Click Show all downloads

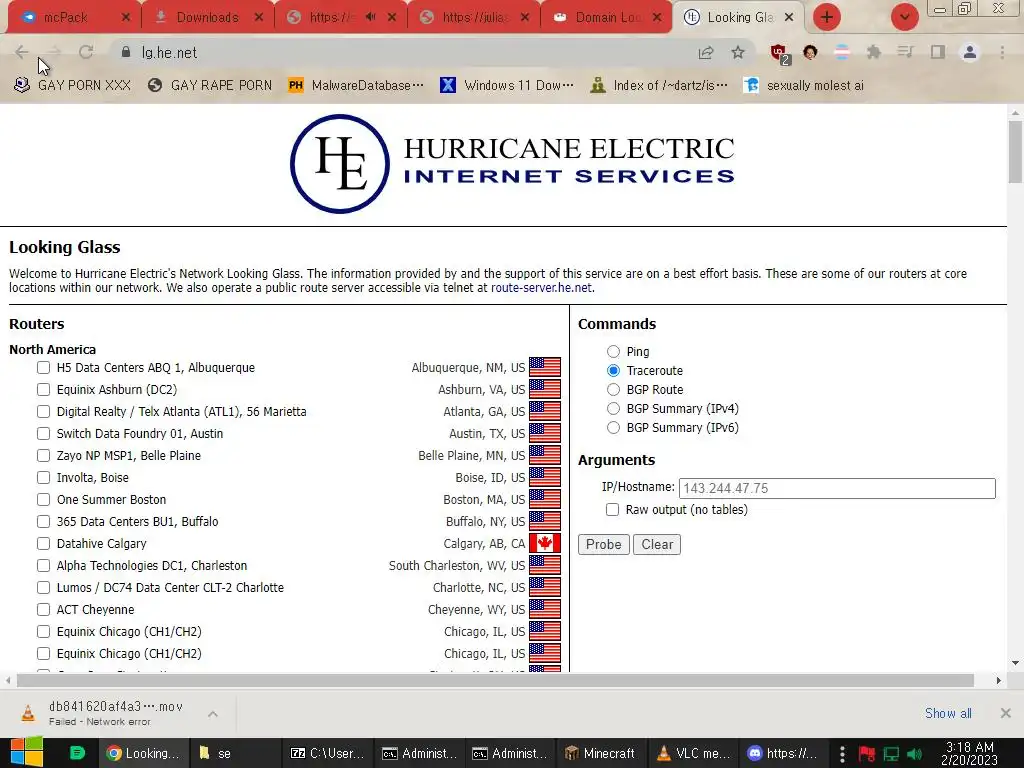[948, 713]
